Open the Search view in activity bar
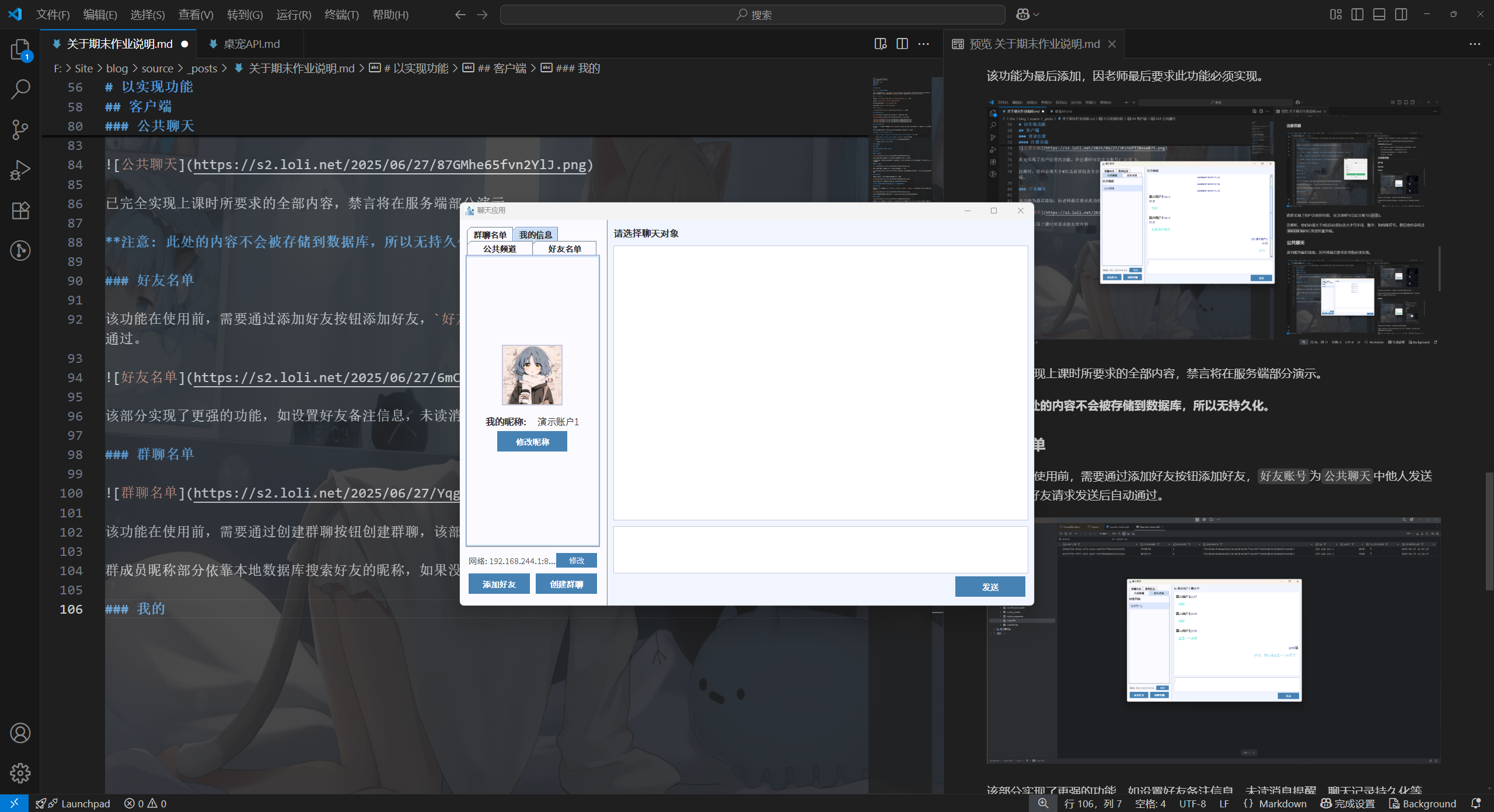This screenshot has height=812, width=1494. 20,89
